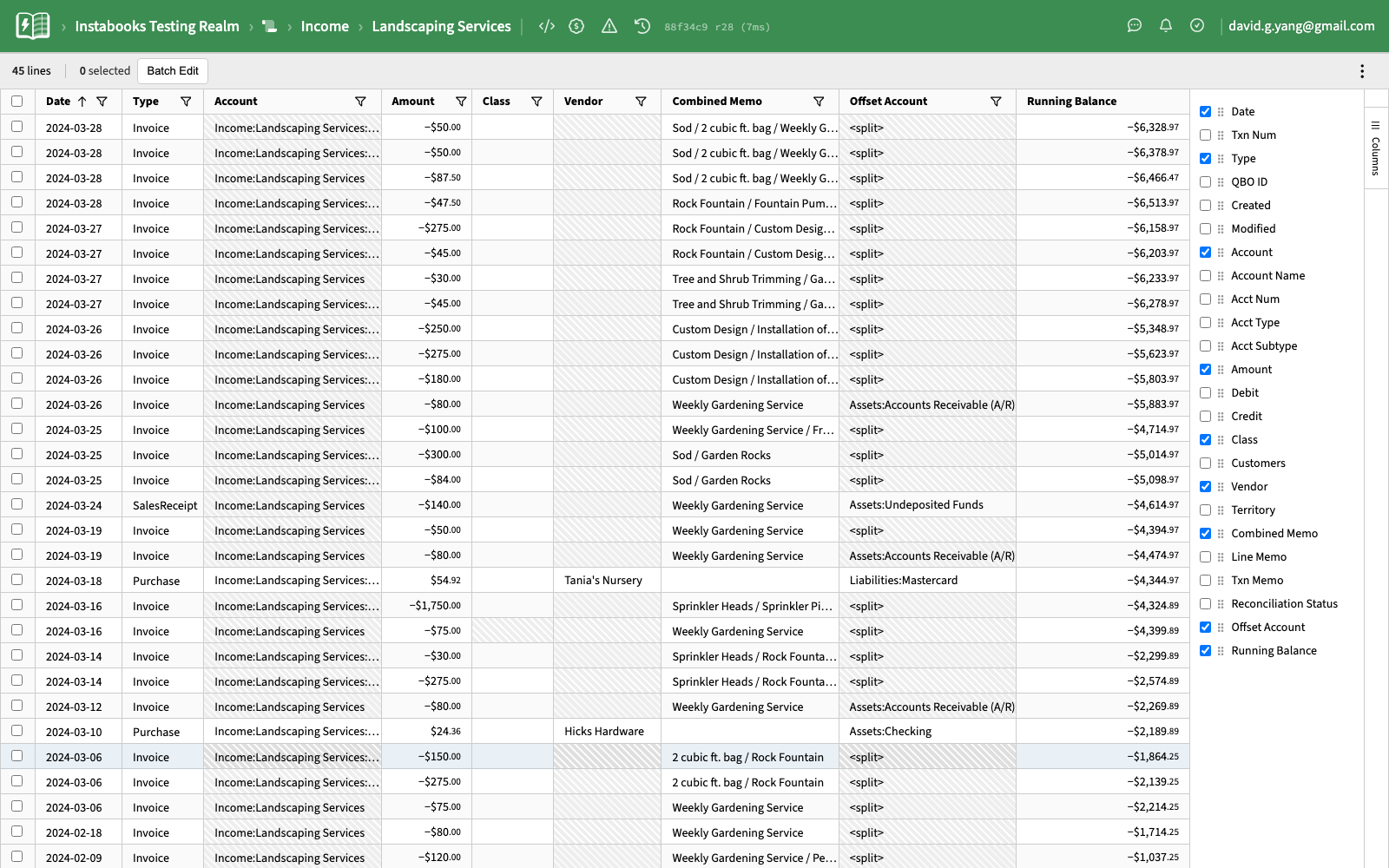Grab the drag handle beside Vendor column option
The width and height of the screenshot is (1389, 868).
pyautogui.click(x=1221, y=487)
